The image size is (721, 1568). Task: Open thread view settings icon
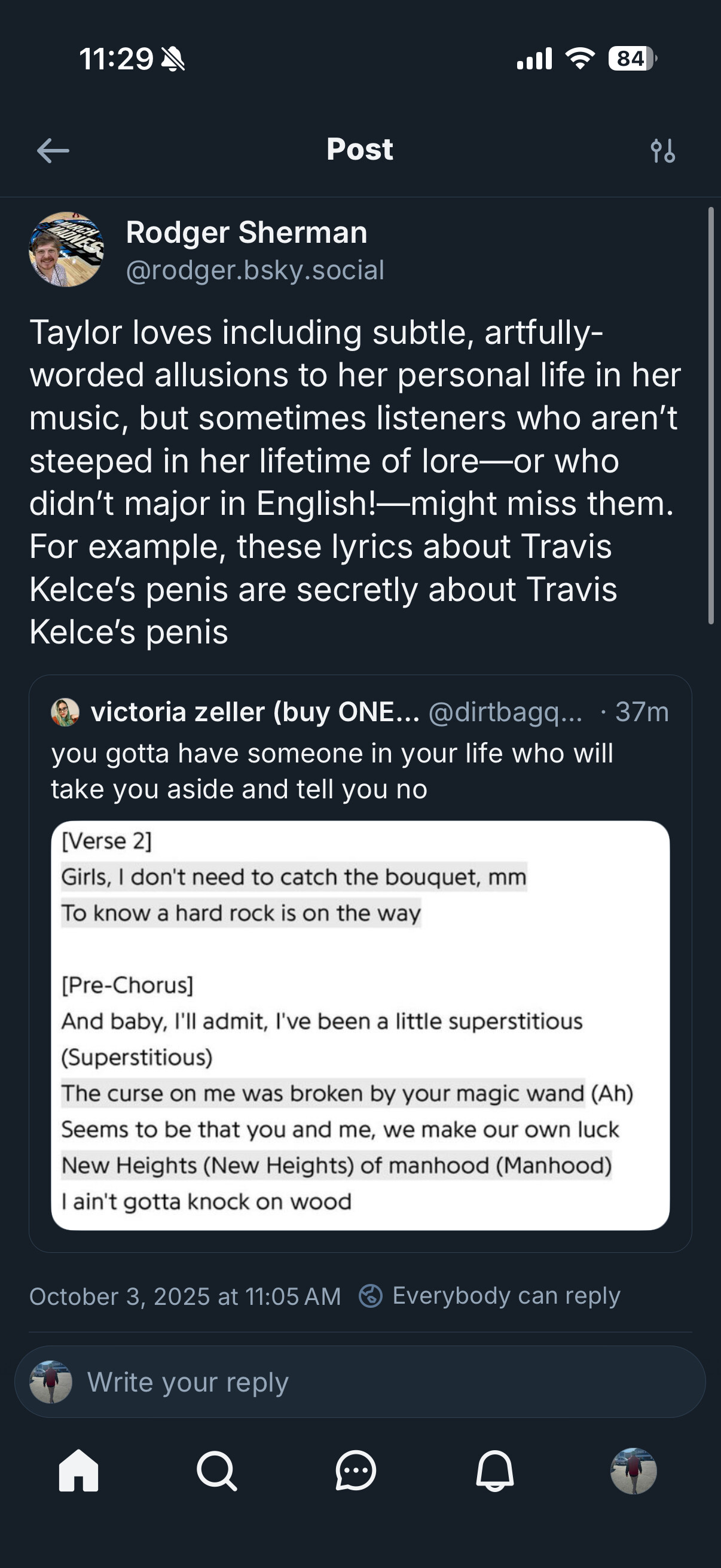coord(662,150)
